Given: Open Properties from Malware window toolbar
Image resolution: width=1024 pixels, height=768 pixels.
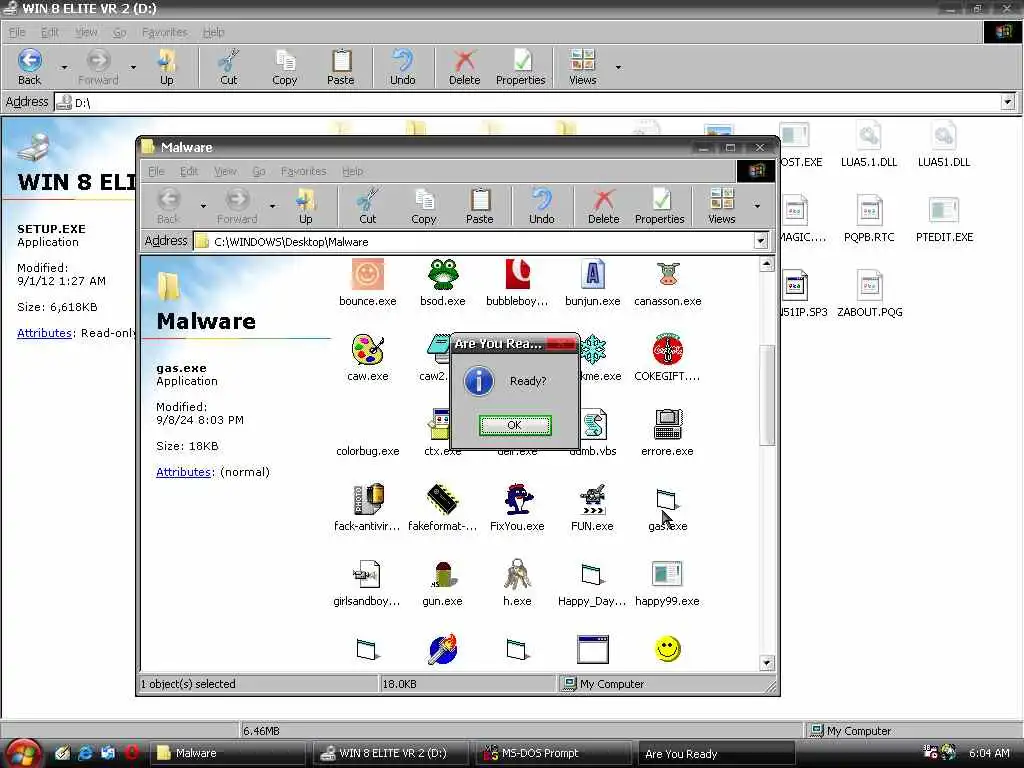Looking at the screenshot, I should 660,206.
